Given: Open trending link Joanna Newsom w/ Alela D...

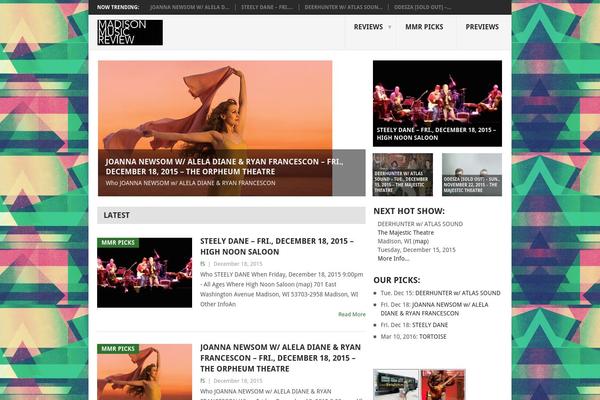Looking at the screenshot, I should point(190,7).
